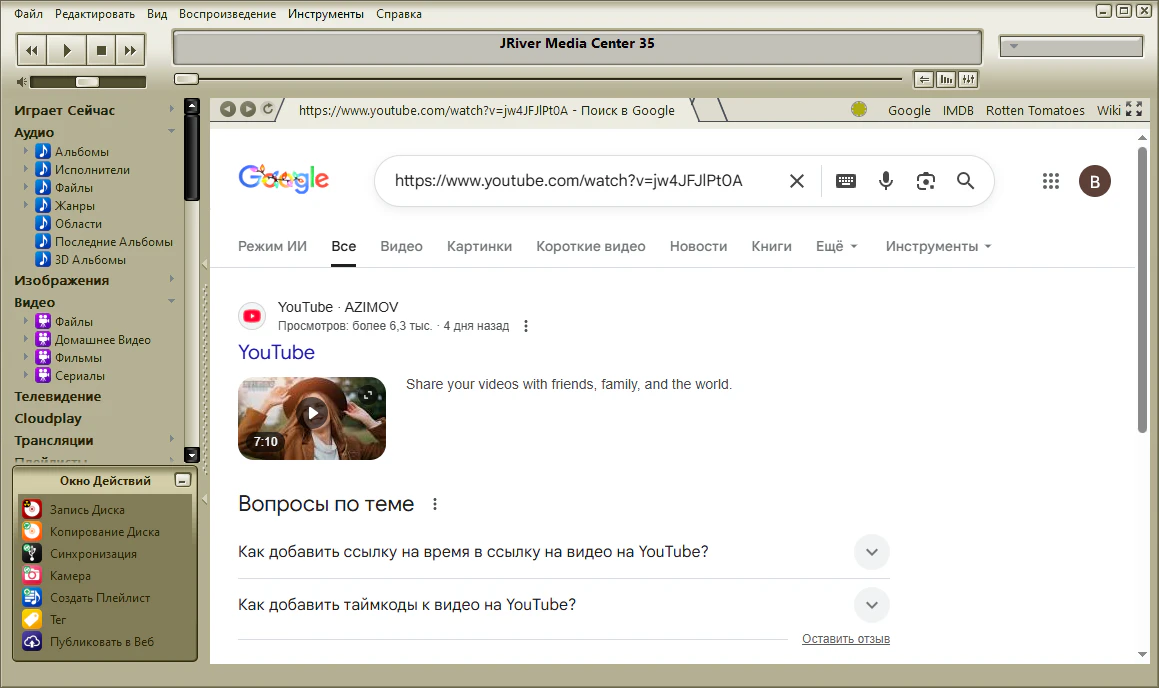Open the Google apps grid icon
This screenshot has width=1159, height=688.
point(1050,181)
